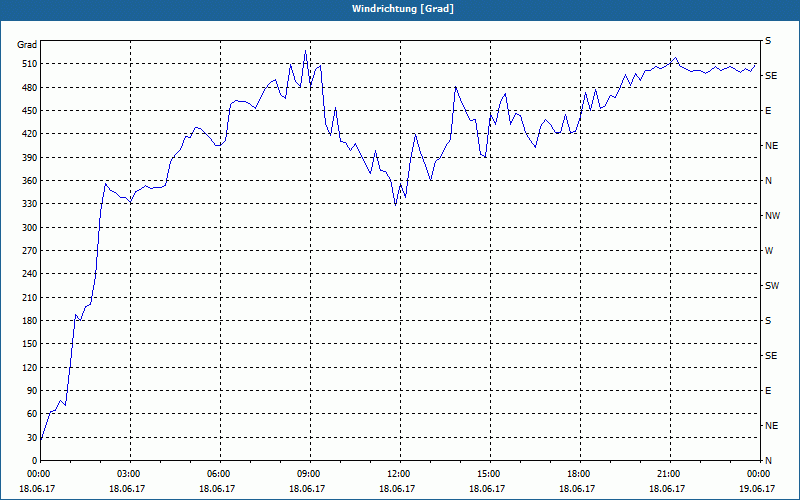The width and height of the screenshot is (800, 500).
Task: Select the 0 y-axis origin value
Action: click(x=34, y=461)
